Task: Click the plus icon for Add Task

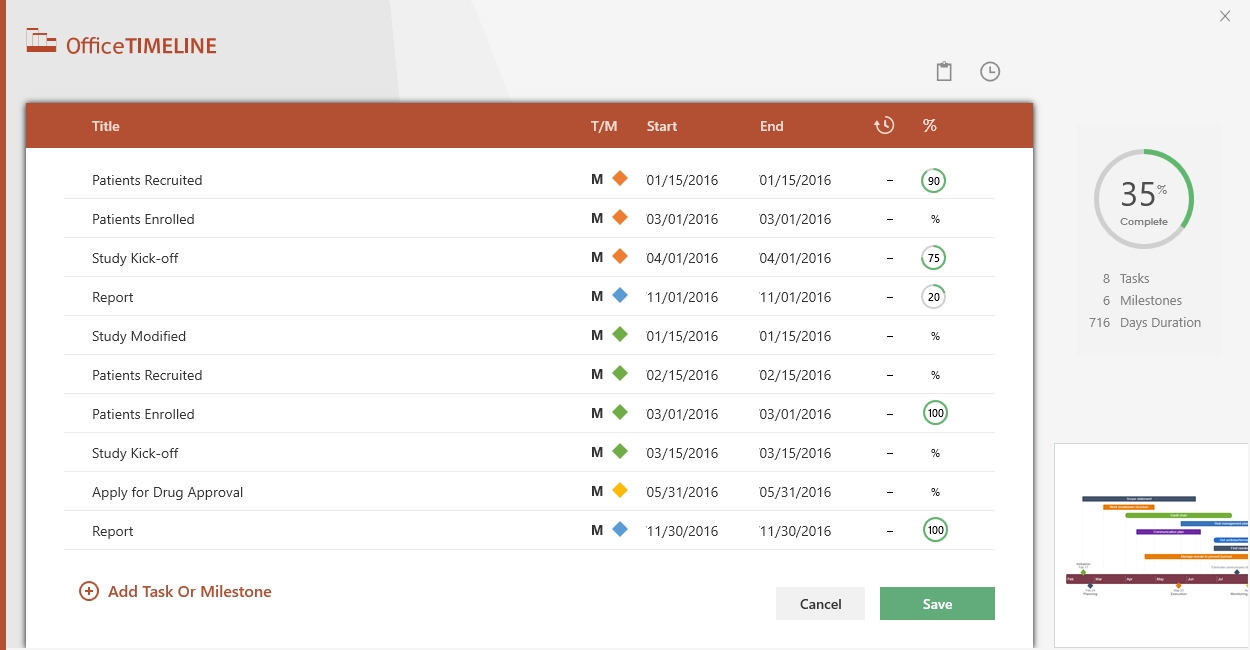Action: [89, 592]
